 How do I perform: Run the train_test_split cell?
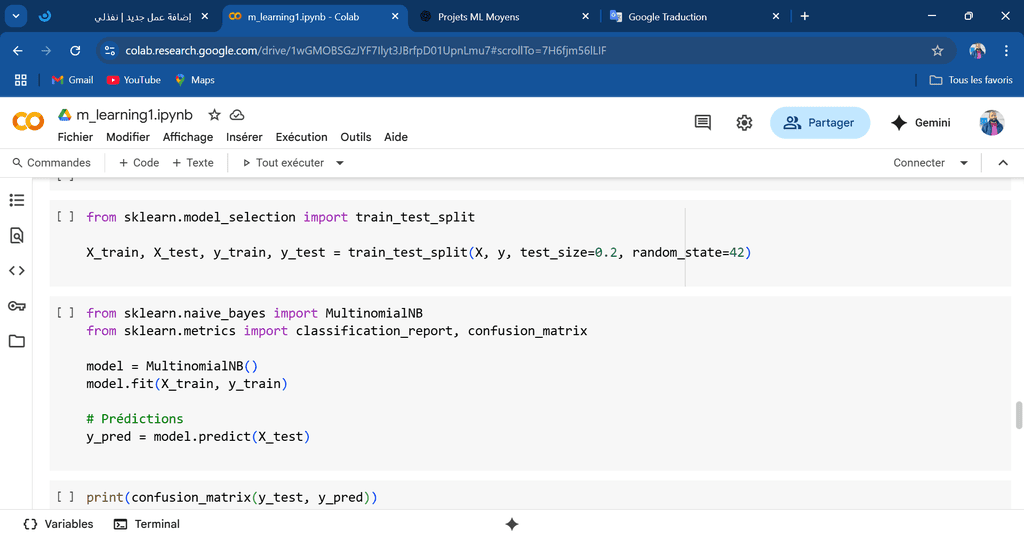[x=65, y=217]
